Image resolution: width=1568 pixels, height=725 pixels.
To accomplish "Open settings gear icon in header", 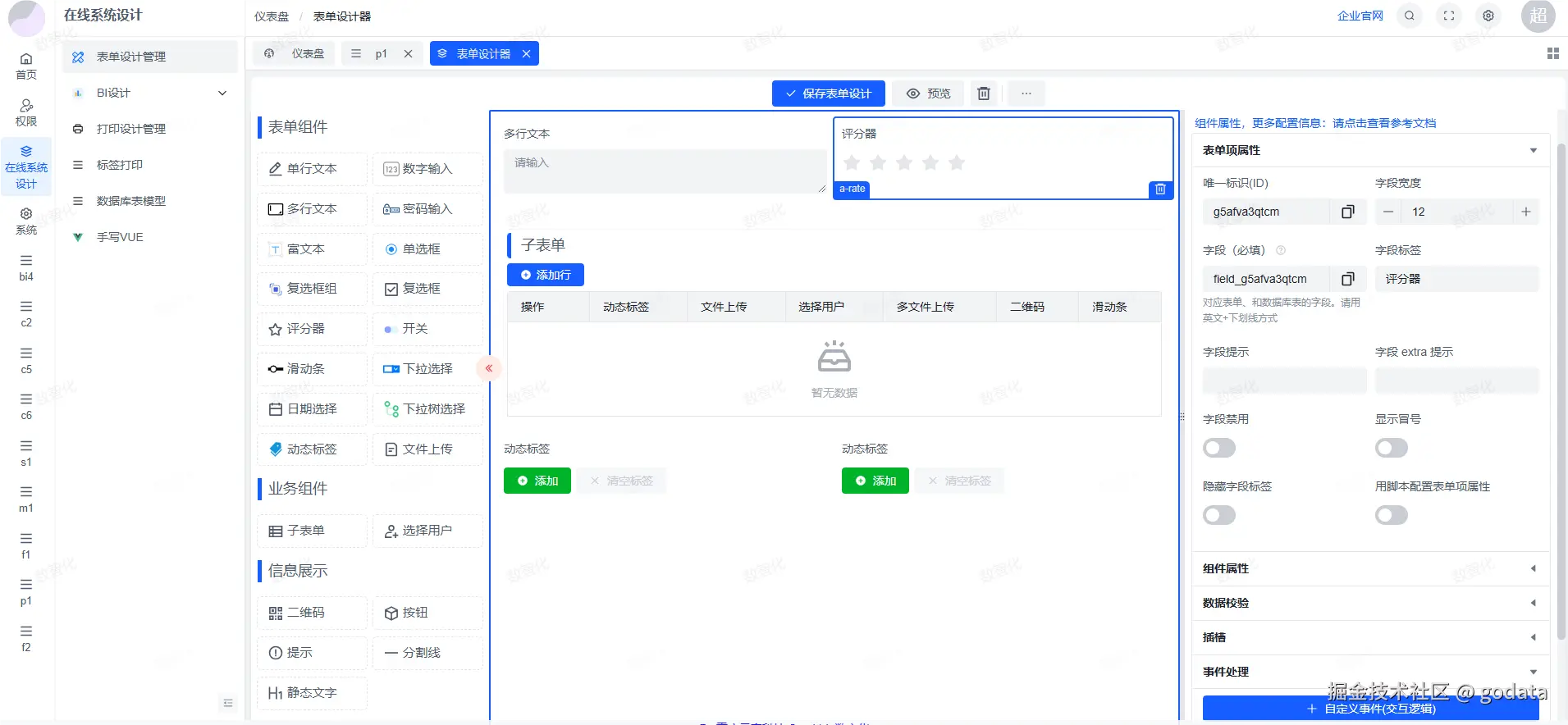I will click(1488, 16).
